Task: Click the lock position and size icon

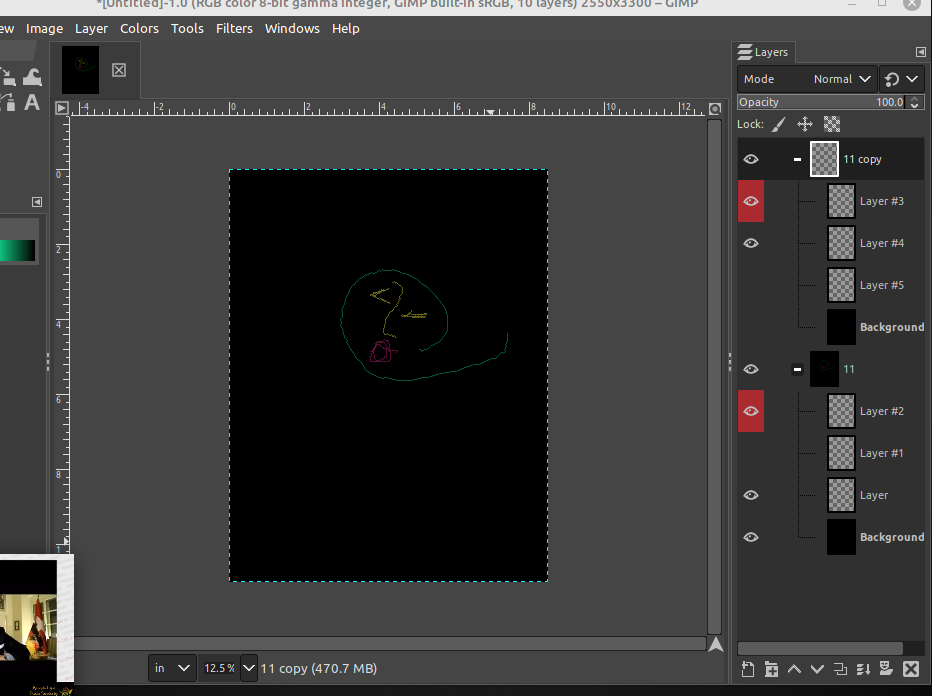Action: pyautogui.click(x=805, y=124)
